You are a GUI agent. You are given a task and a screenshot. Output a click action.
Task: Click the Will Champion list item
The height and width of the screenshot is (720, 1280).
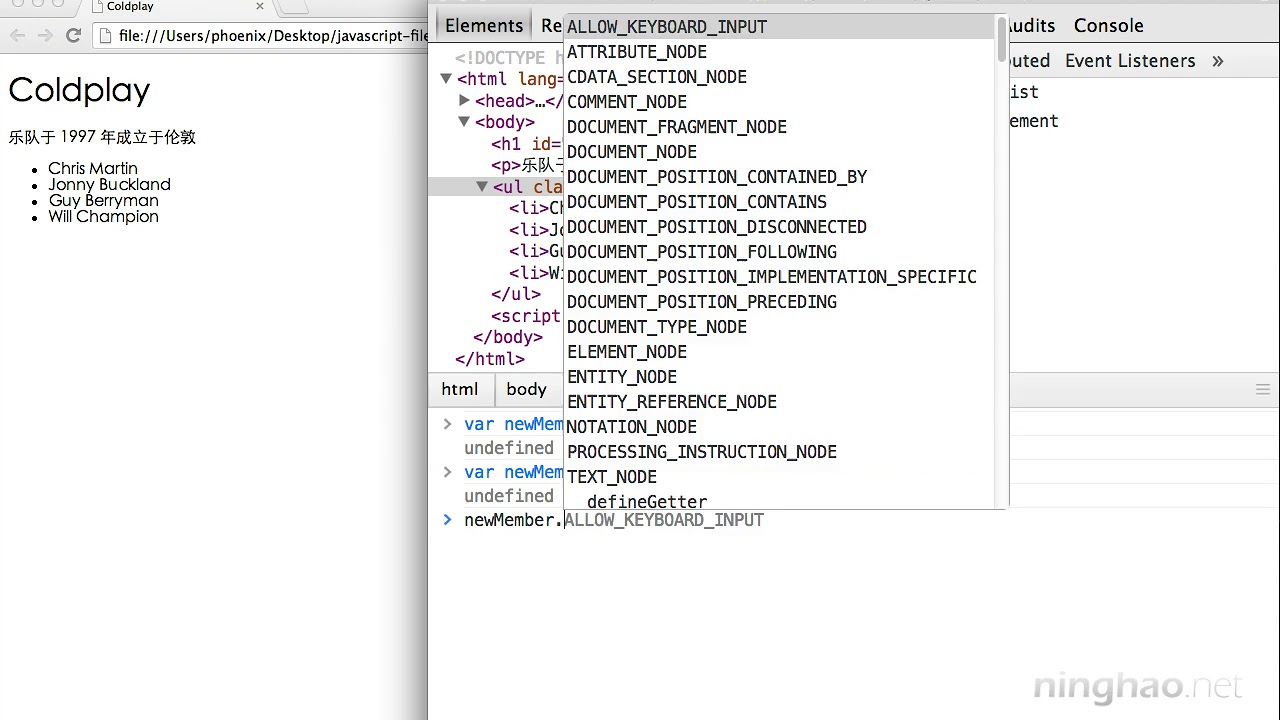pos(103,216)
